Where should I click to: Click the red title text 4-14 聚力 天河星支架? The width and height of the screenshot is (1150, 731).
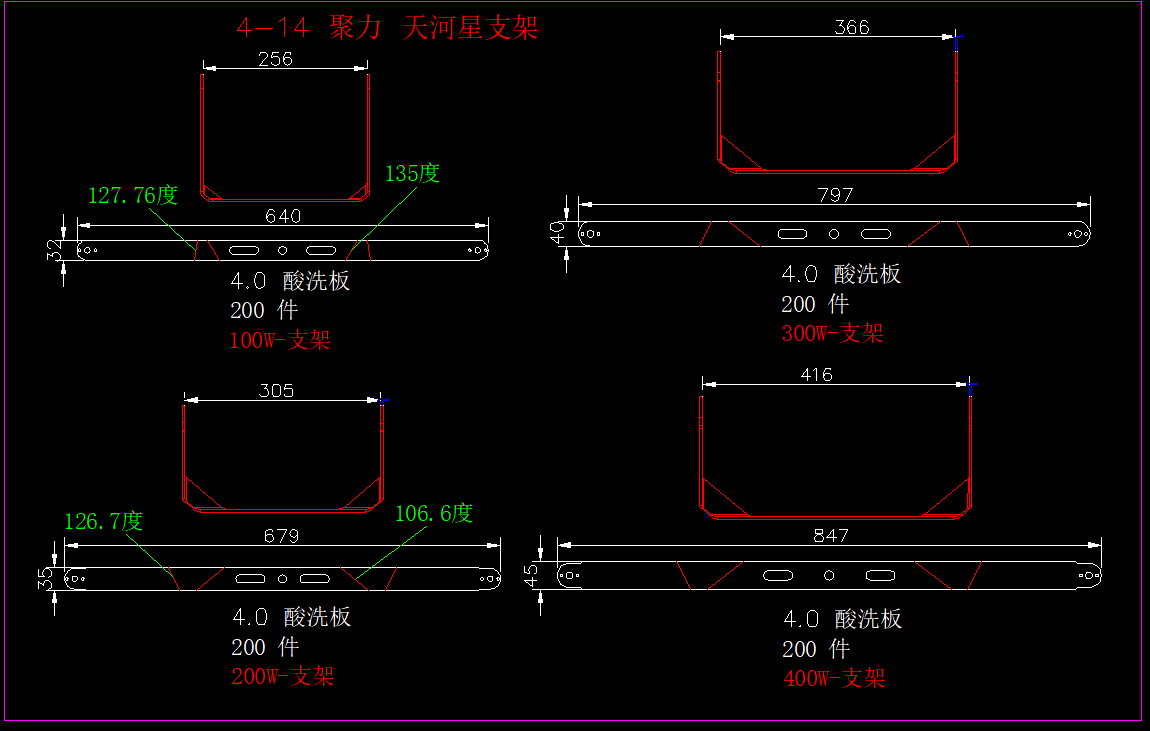(387, 28)
